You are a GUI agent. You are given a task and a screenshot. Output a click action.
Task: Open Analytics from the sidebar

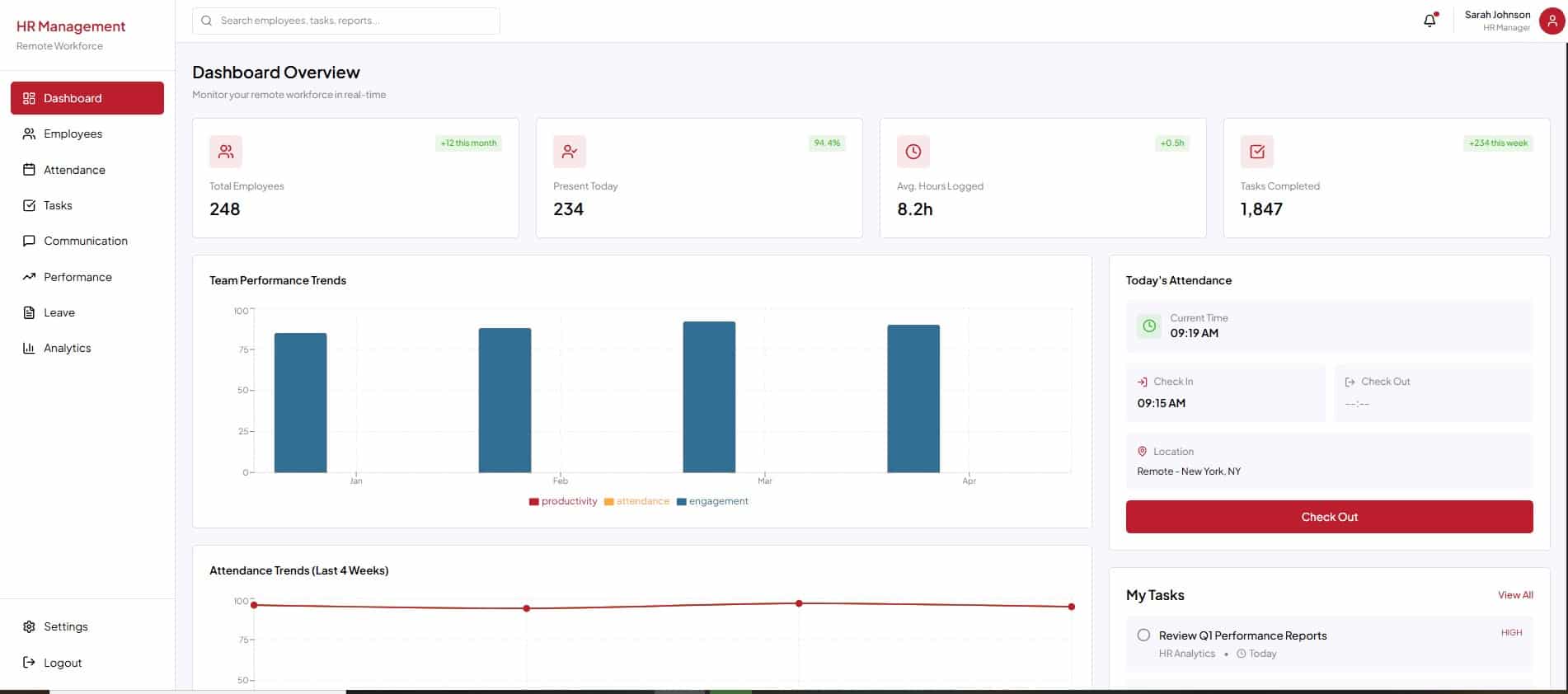67,348
